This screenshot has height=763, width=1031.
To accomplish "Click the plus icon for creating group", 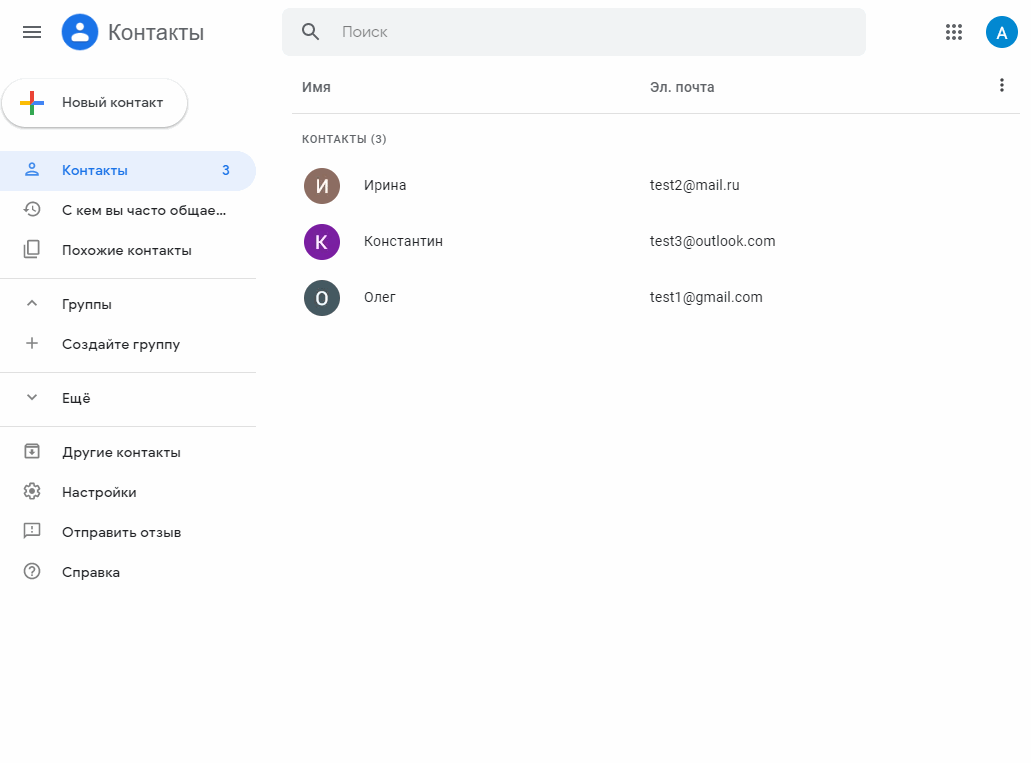I will coord(32,343).
